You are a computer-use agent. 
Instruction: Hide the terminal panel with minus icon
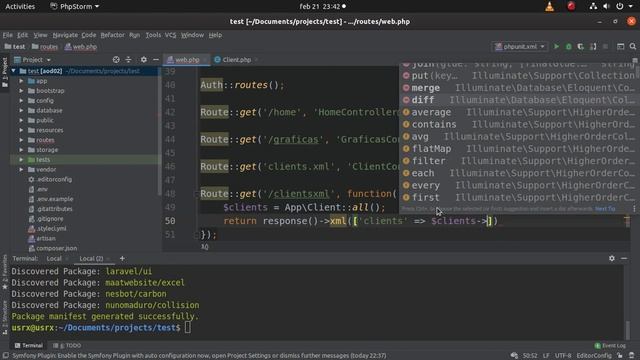click(x=624, y=258)
